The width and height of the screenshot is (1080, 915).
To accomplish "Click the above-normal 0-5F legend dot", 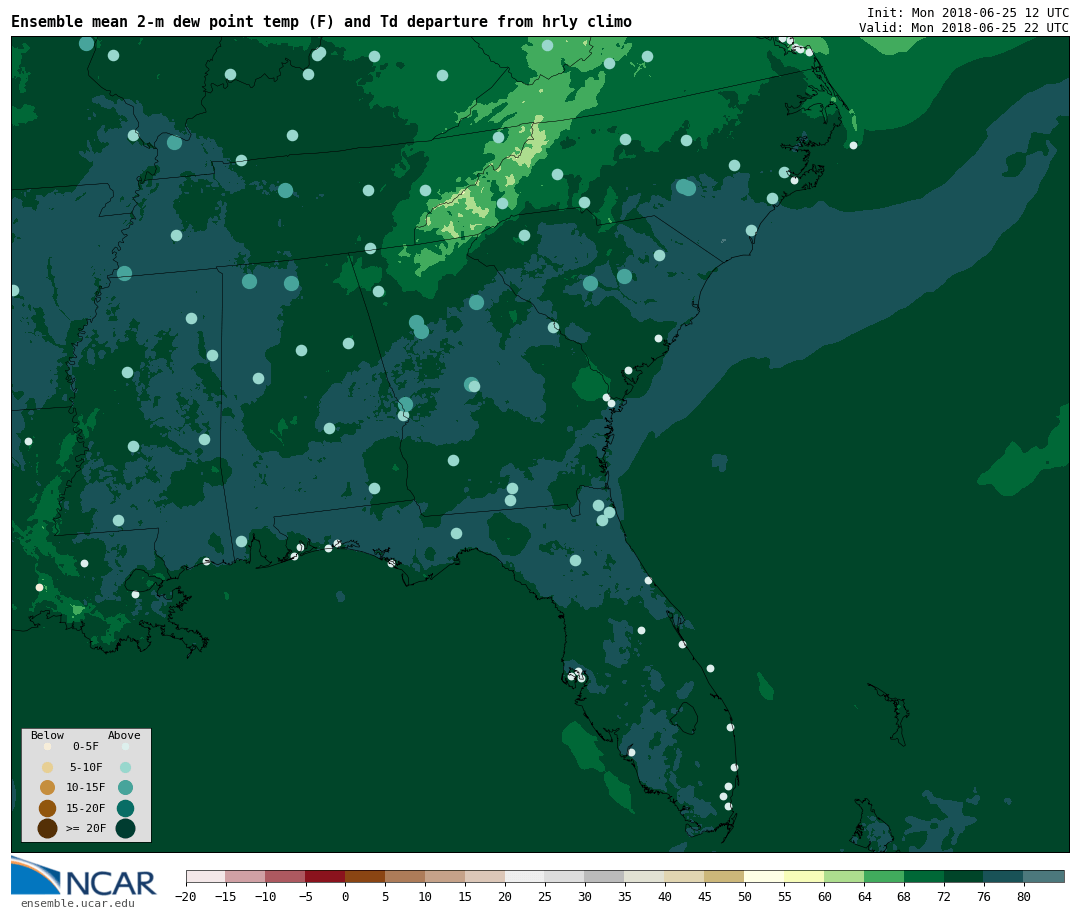I will [125, 746].
